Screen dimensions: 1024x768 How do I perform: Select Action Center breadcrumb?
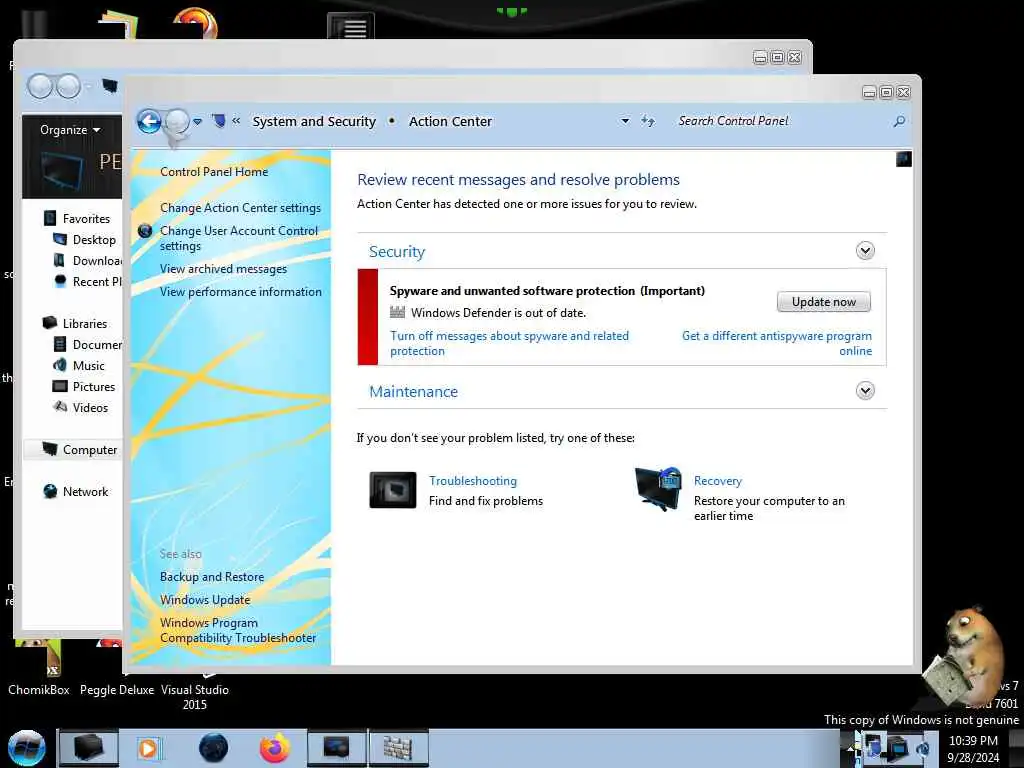click(x=450, y=121)
